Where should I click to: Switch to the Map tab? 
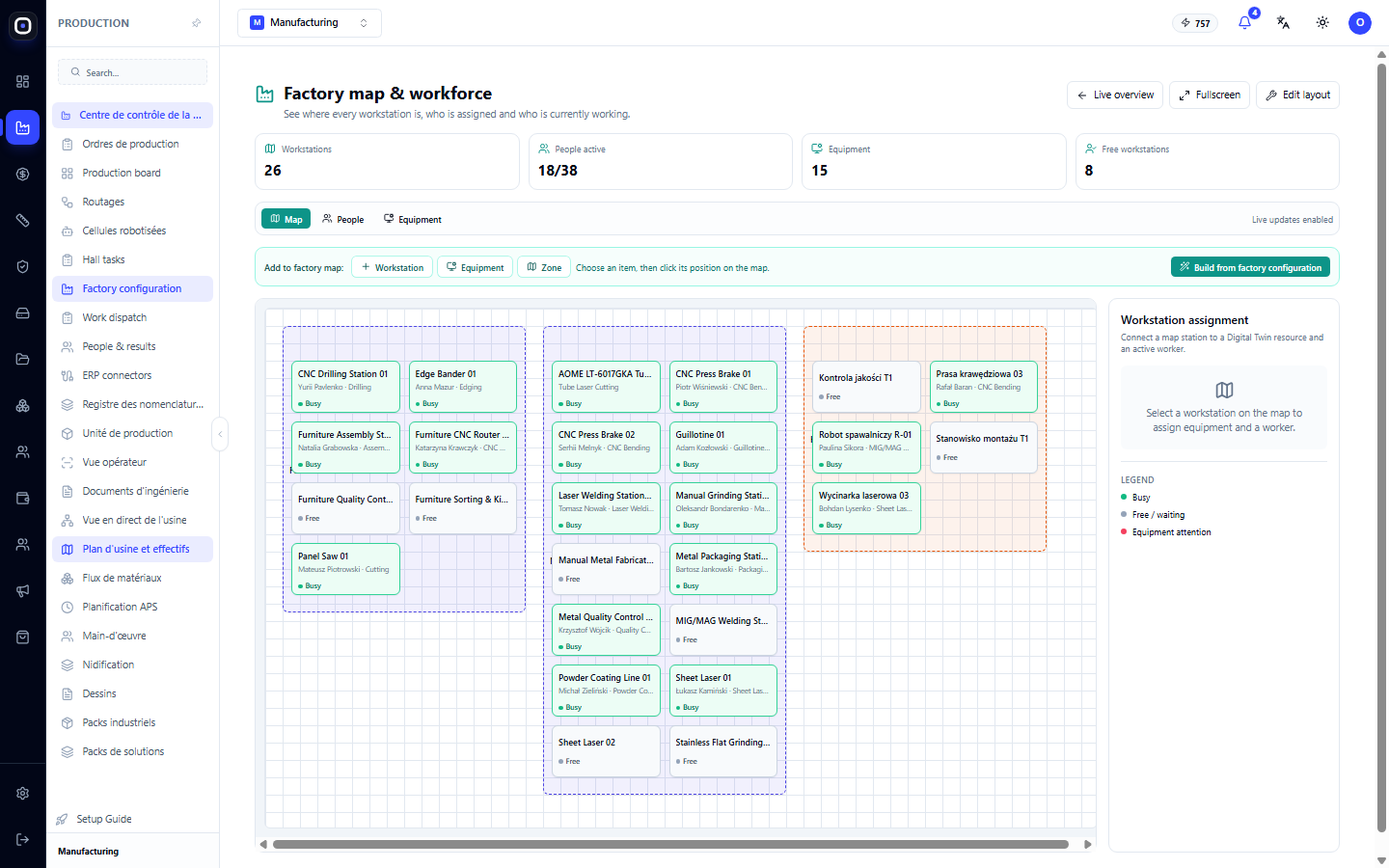[286, 219]
